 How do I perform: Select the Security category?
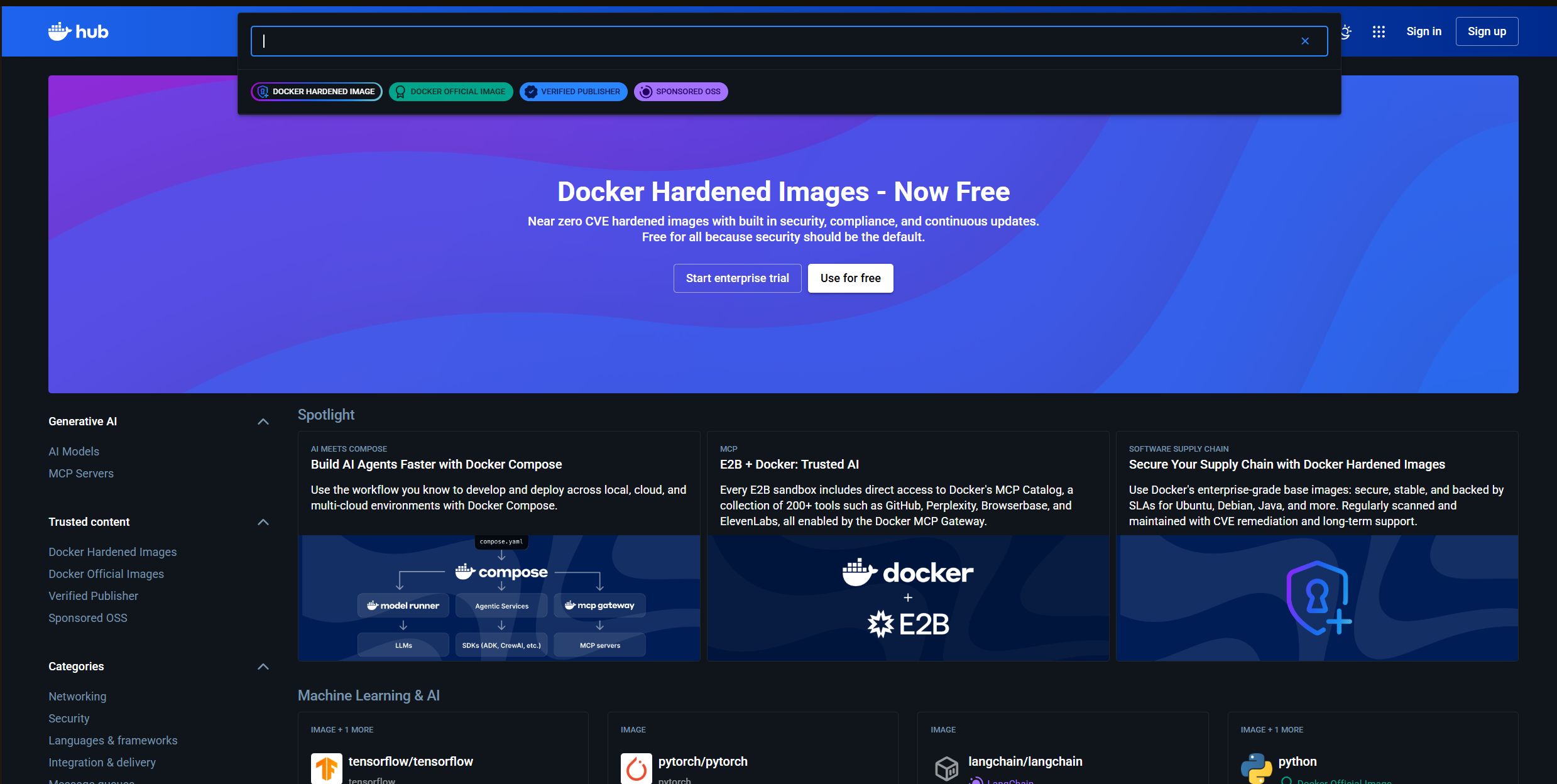[x=69, y=719]
